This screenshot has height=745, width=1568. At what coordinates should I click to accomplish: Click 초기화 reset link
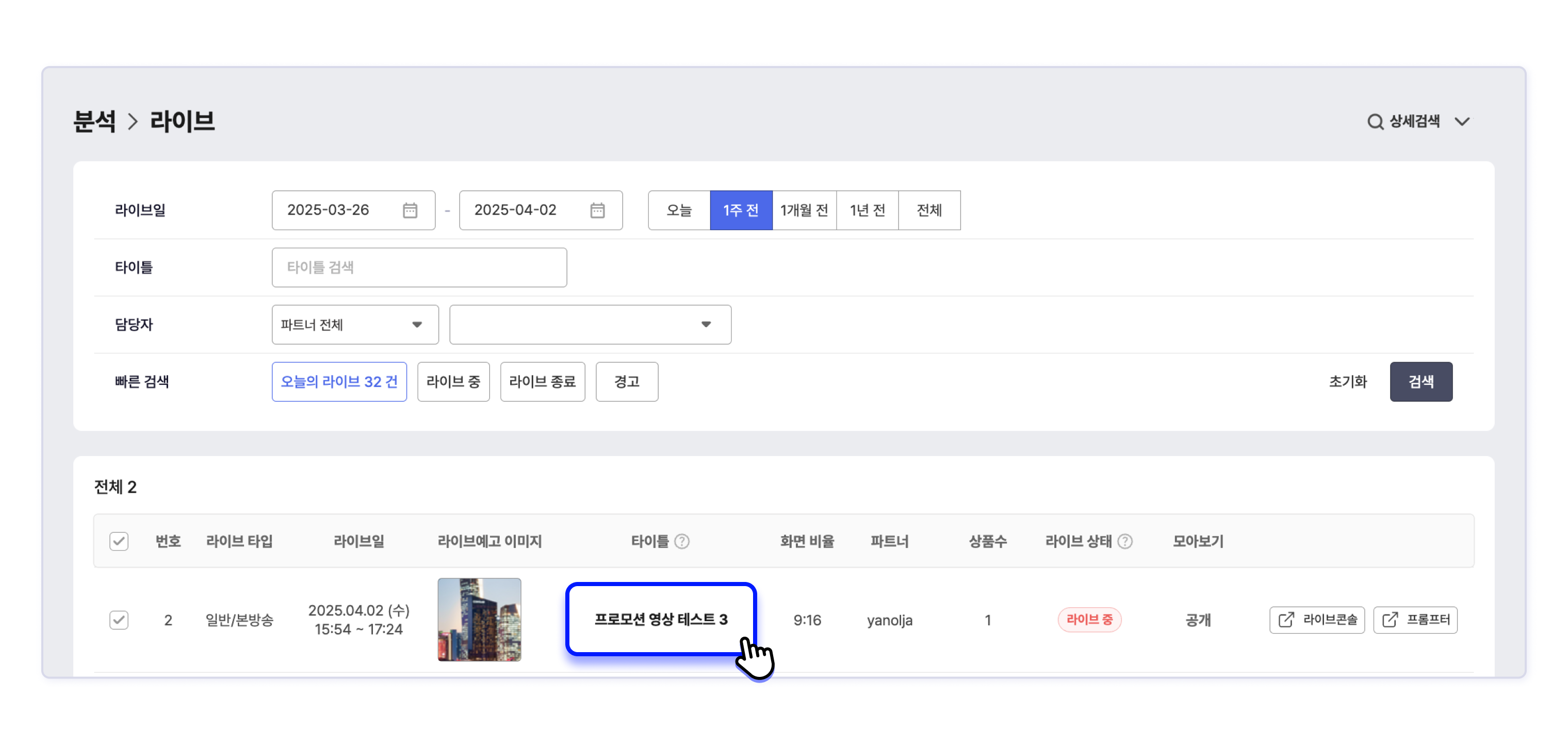[x=1348, y=382]
